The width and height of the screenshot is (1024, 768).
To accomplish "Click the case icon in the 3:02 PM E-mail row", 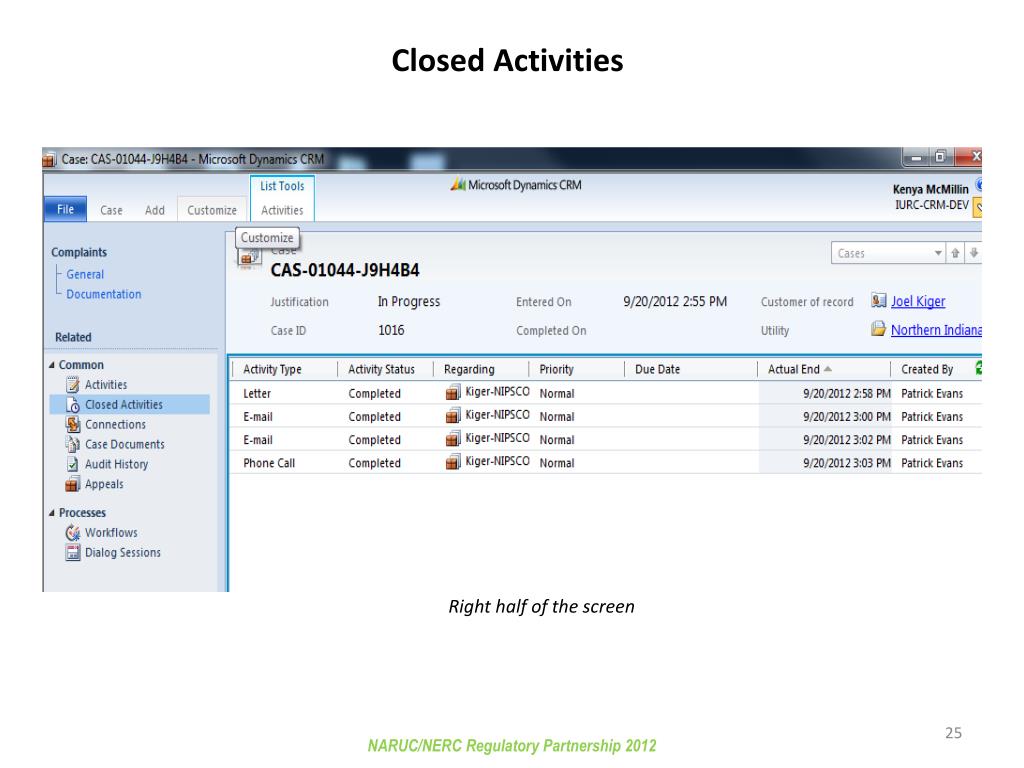I will click(453, 439).
